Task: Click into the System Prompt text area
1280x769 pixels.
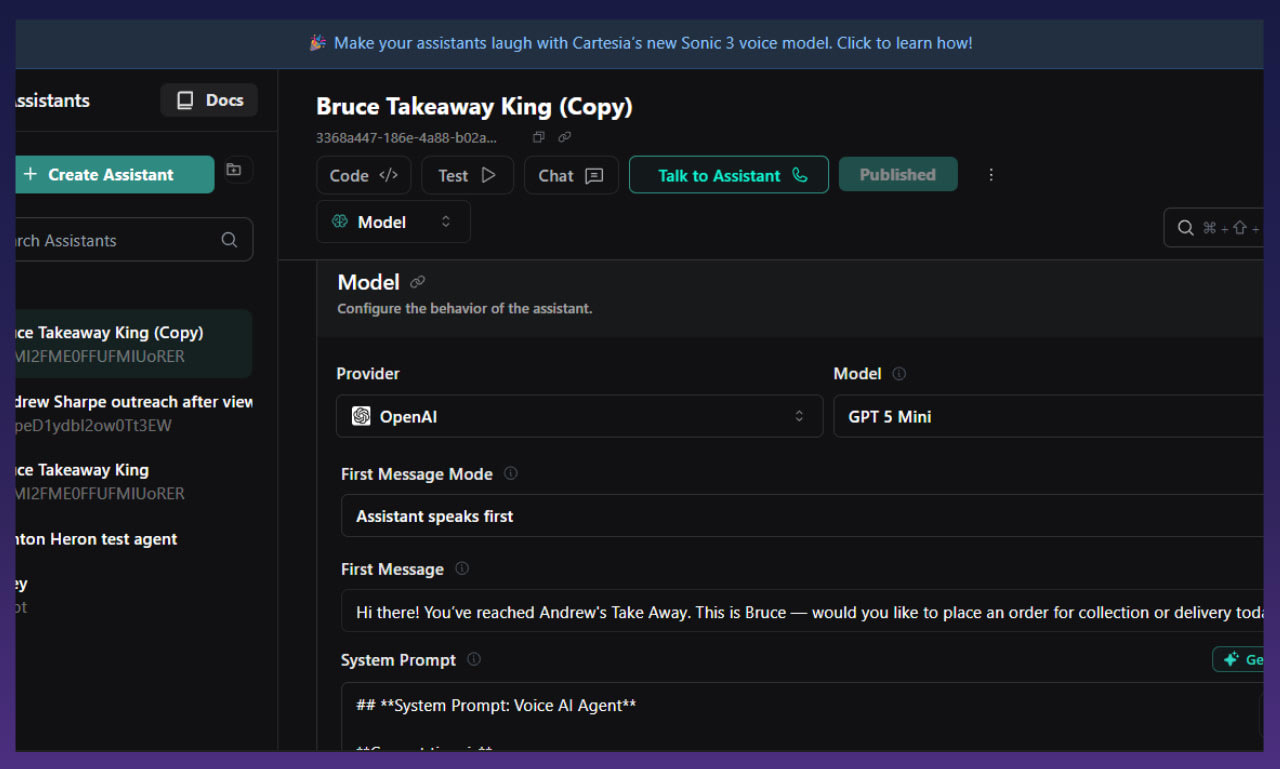Action: (802, 716)
